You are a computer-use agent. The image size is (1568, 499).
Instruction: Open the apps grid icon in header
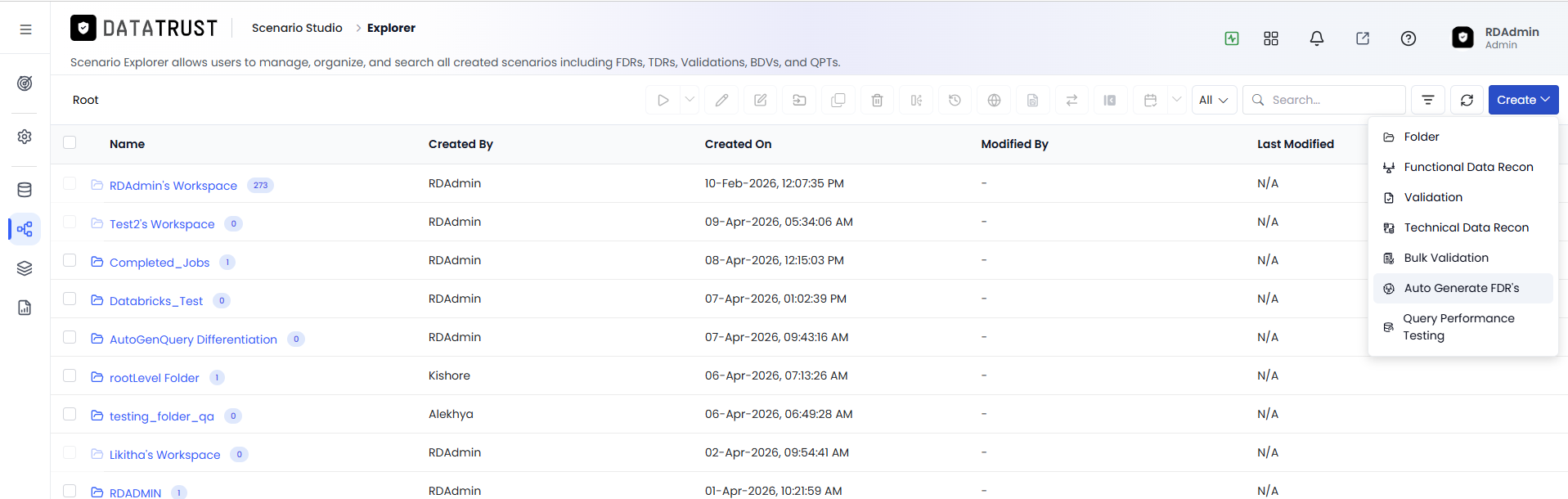(x=1271, y=38)
